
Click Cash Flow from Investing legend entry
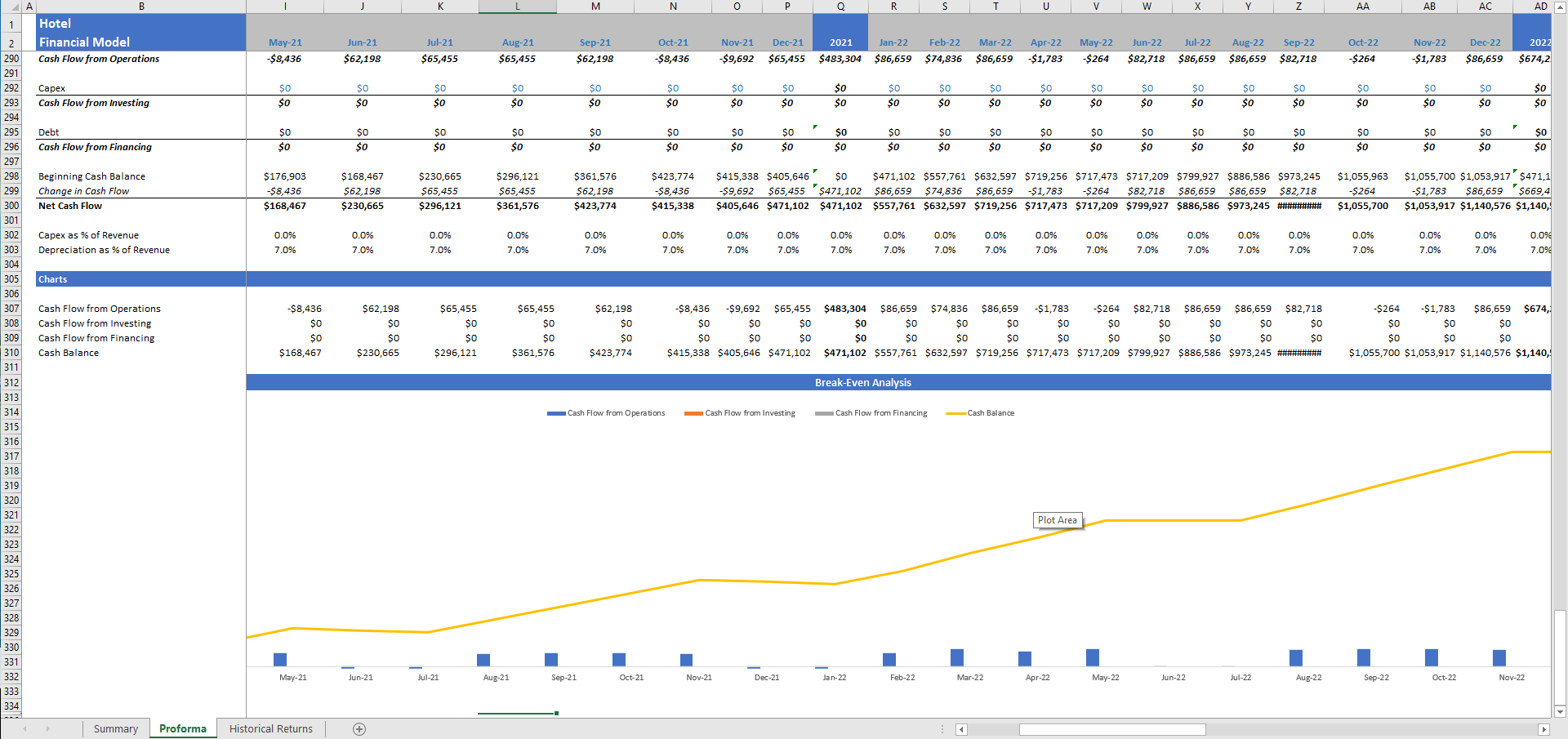[x=740, y=413]
